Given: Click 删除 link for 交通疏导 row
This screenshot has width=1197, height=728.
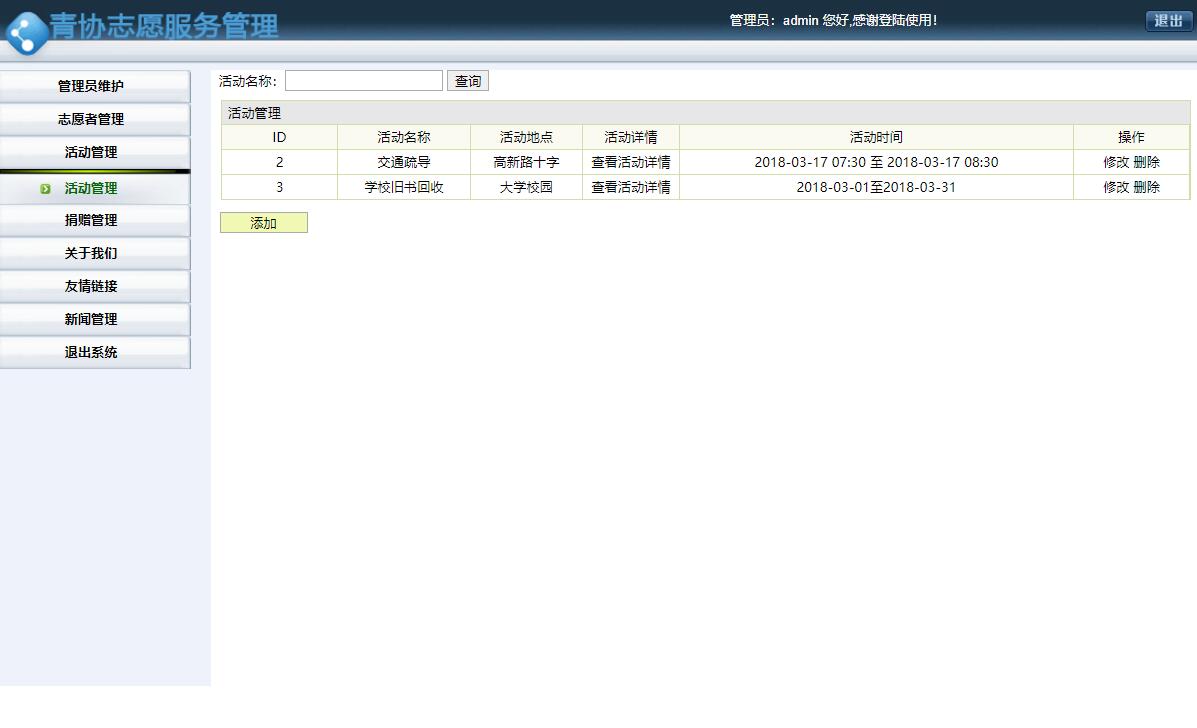Looking at the screenshot, I should 1145,162.
